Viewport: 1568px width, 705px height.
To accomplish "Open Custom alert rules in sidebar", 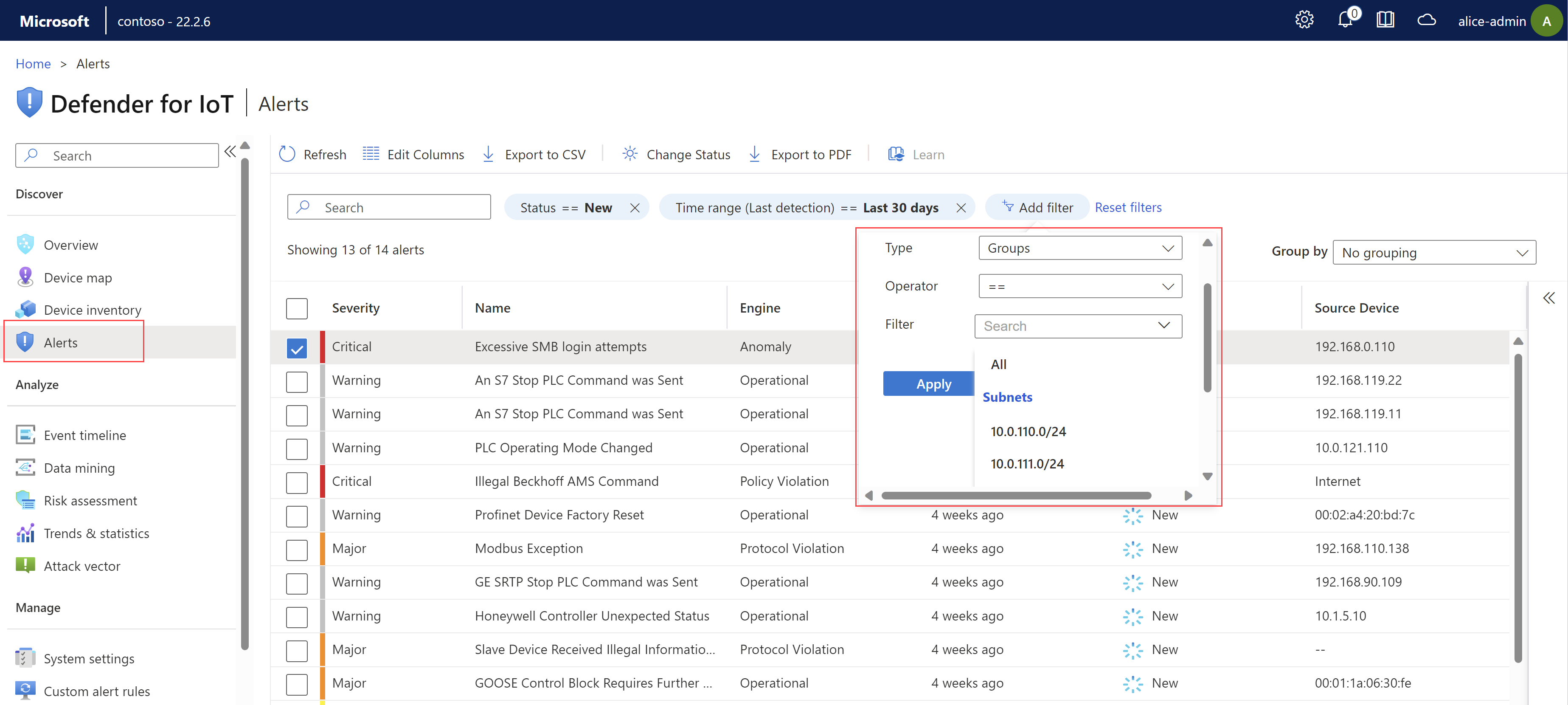I will (96, 691).
